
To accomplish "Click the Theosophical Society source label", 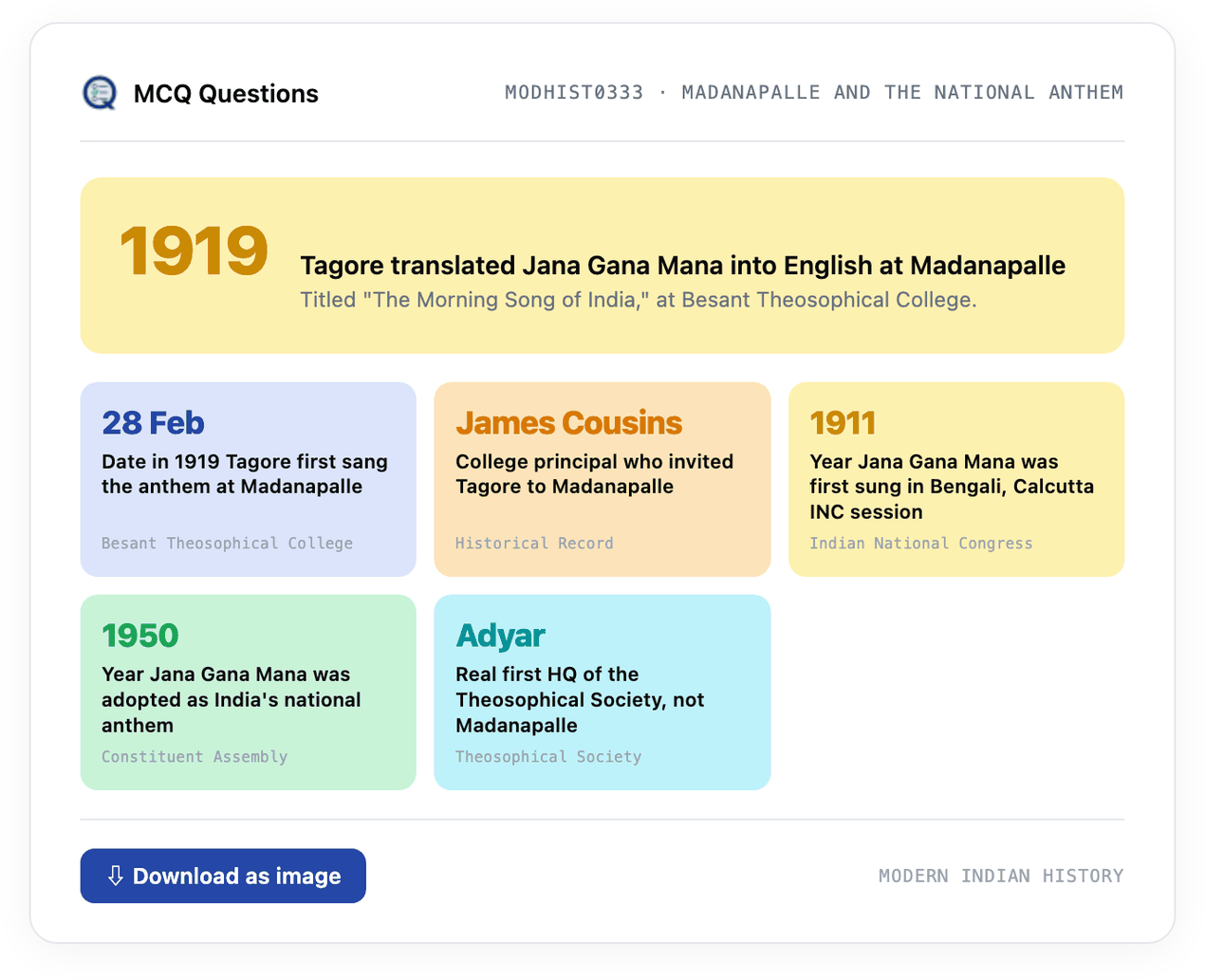I will (548, 756).
